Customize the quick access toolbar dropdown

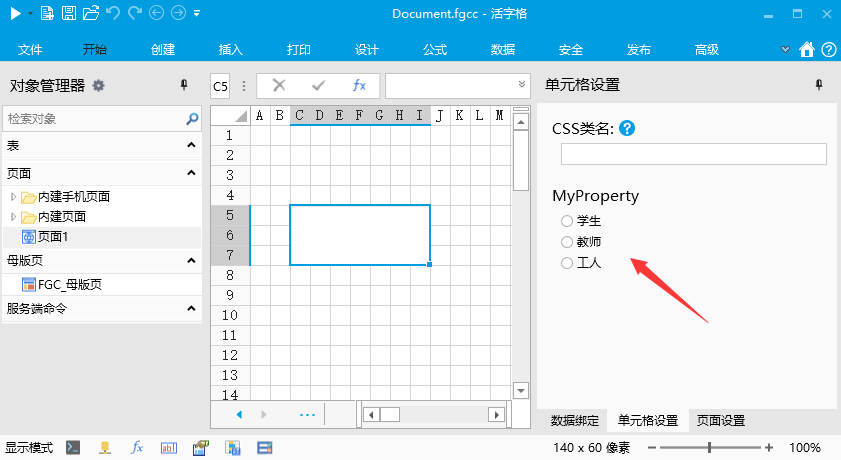point(197,13)
